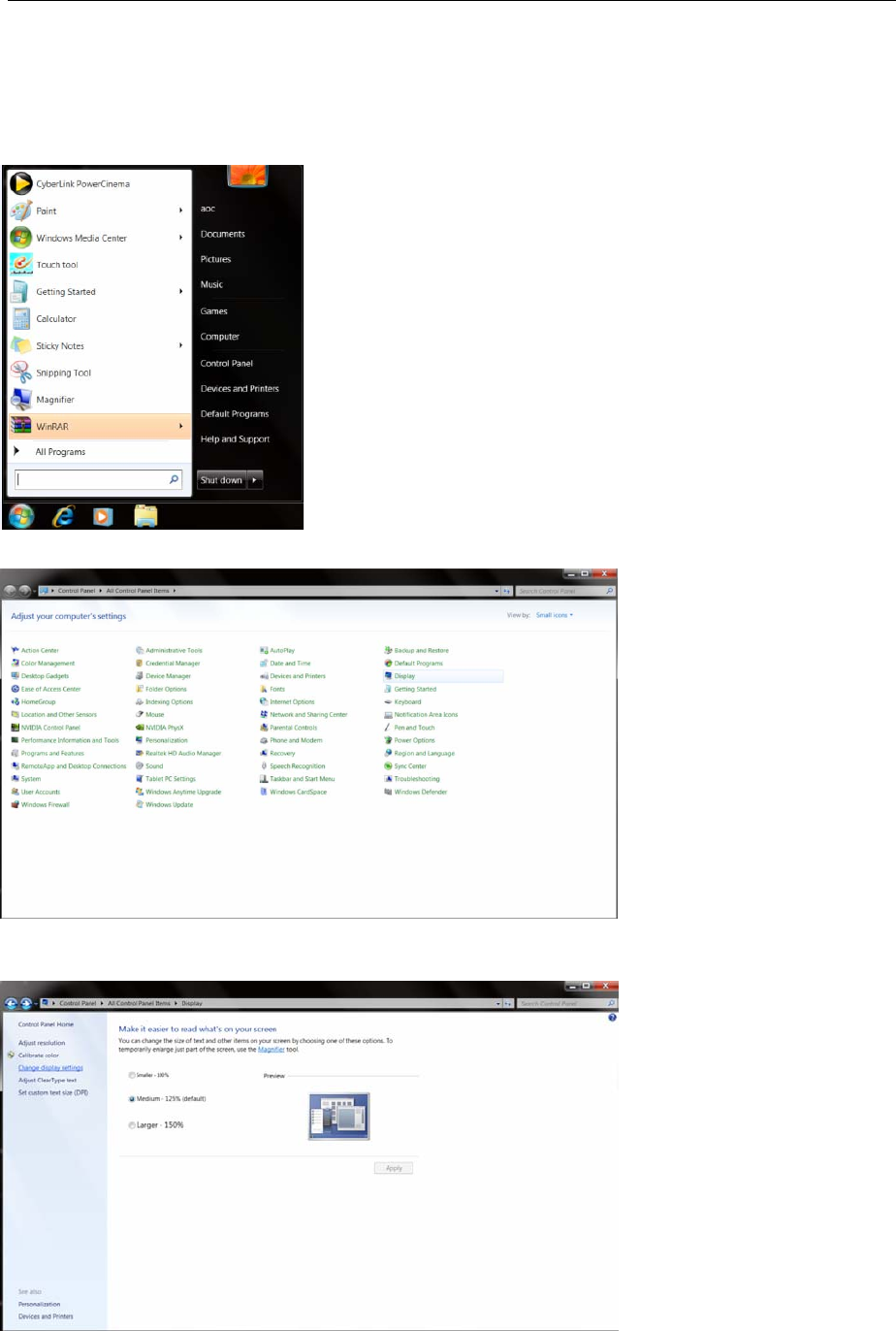The image size is (896, 1331).
Task: Open Music from Start menu
Action: (211, 284)
